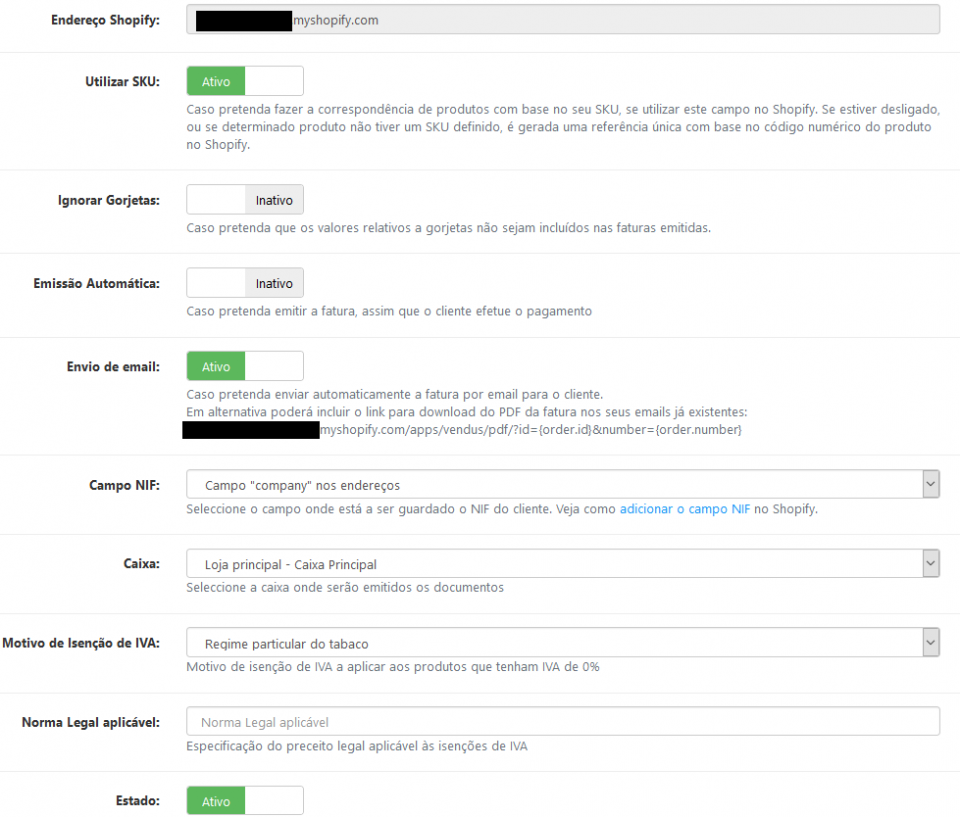Activate automatic invoice emission toggle
The image size is (960, 817).
click(x=244, y=282)
